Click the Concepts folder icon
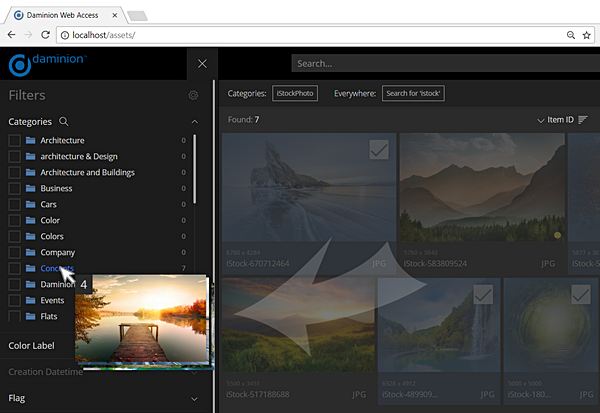 coord(31,268)
